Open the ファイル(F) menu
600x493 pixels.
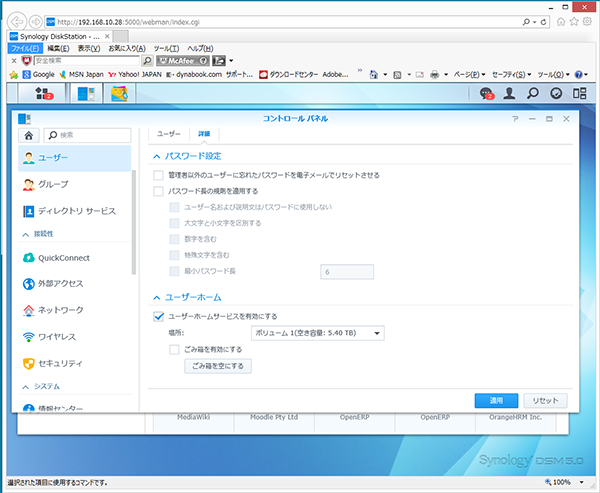(x=25, y=49)
